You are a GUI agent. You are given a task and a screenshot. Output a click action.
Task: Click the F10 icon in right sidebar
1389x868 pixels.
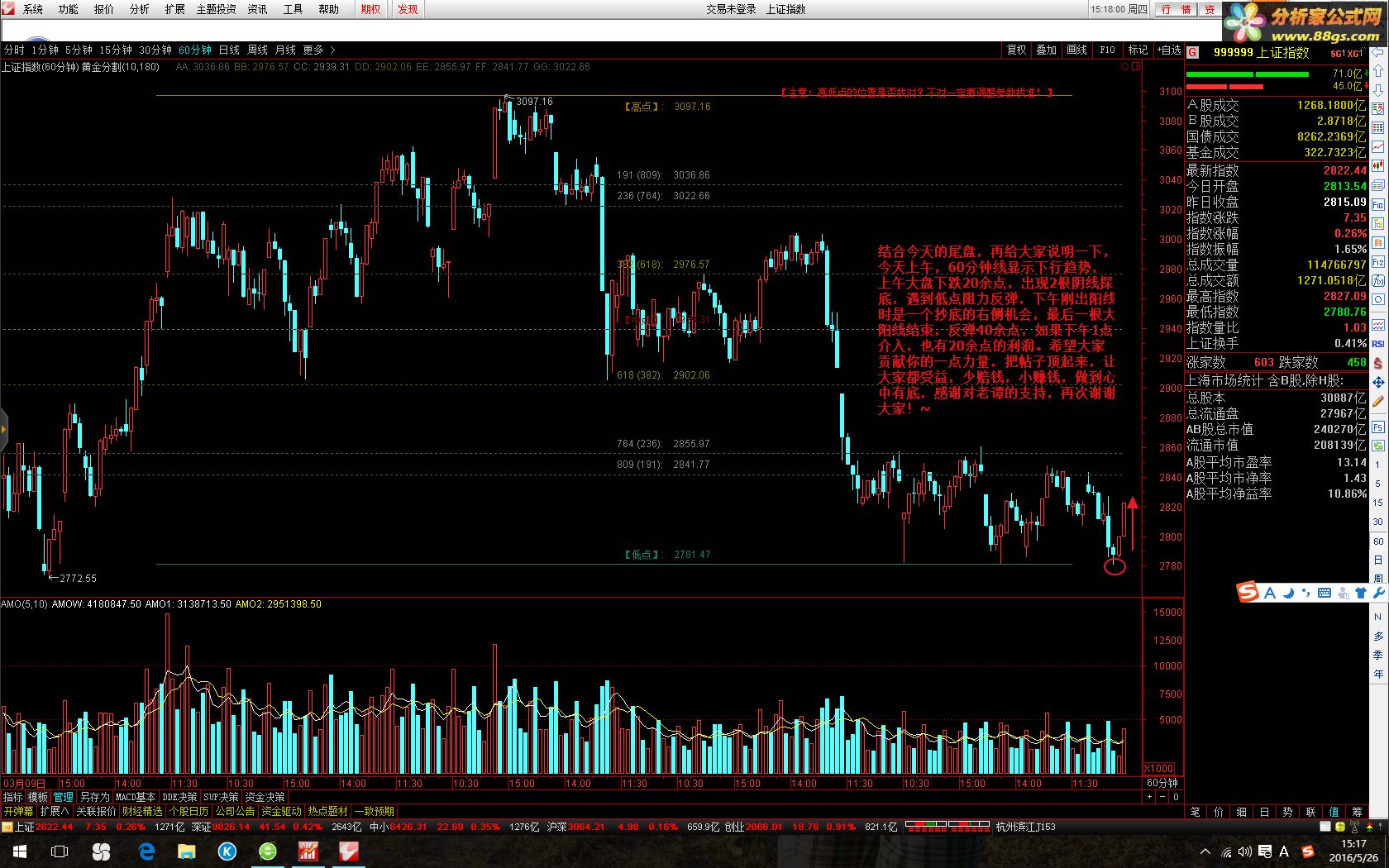click(1378, 204)
